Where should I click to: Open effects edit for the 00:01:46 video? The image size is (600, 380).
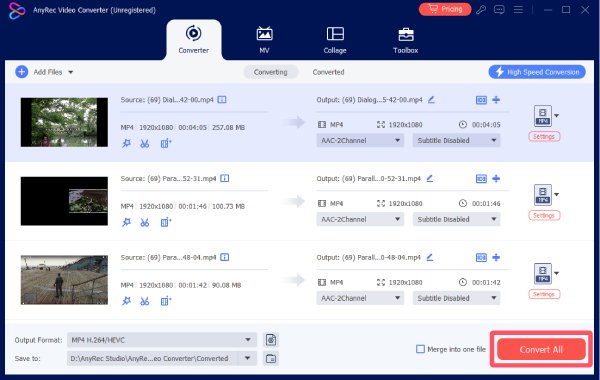point(126,222)
